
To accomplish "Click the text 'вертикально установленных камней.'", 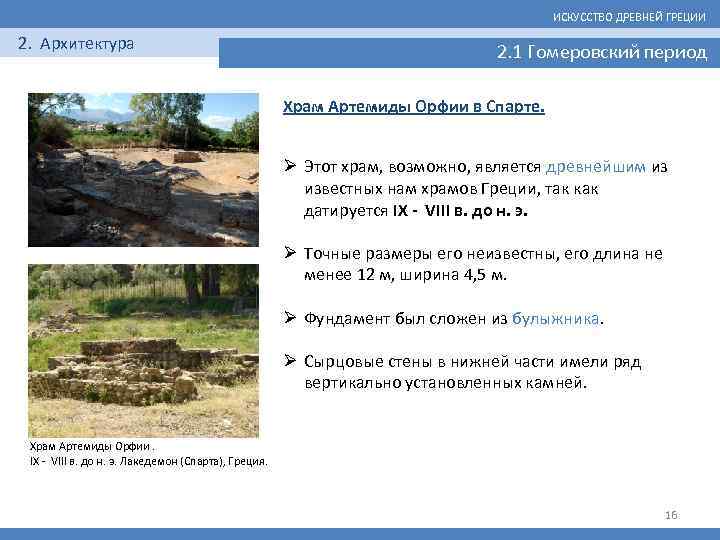I will point(445,383).
